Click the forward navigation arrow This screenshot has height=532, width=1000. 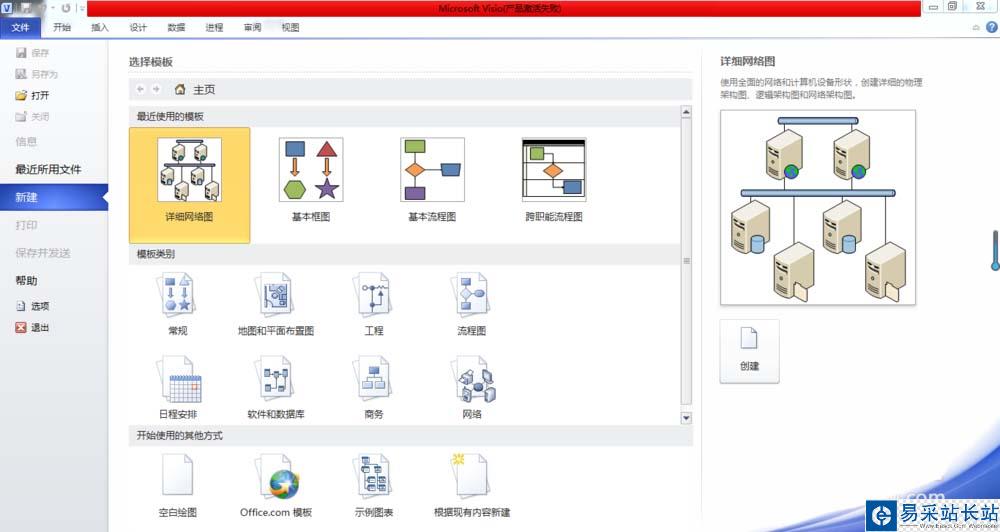[156, 89]
